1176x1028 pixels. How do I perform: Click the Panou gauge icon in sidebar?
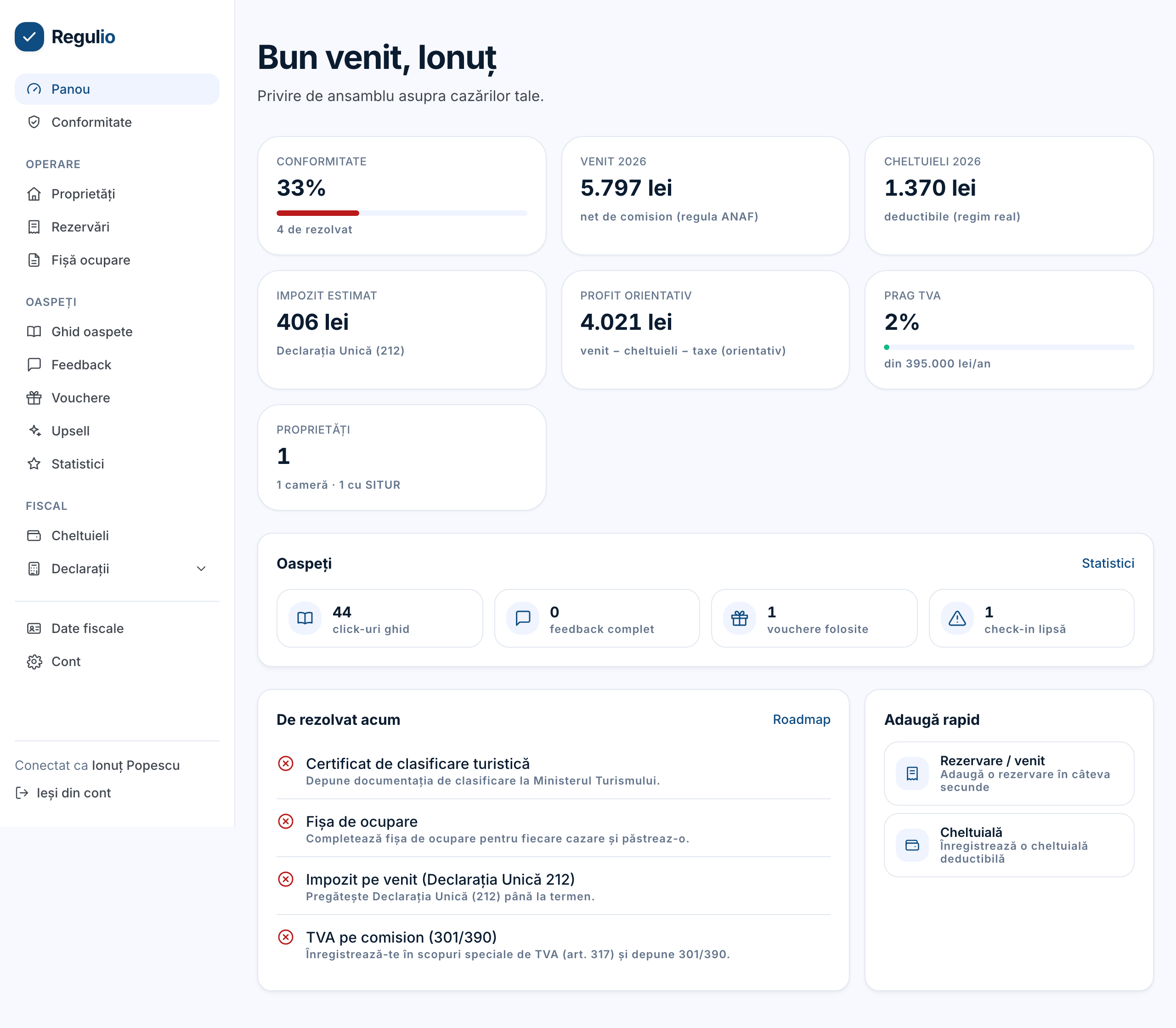click(x=34, y=89)
